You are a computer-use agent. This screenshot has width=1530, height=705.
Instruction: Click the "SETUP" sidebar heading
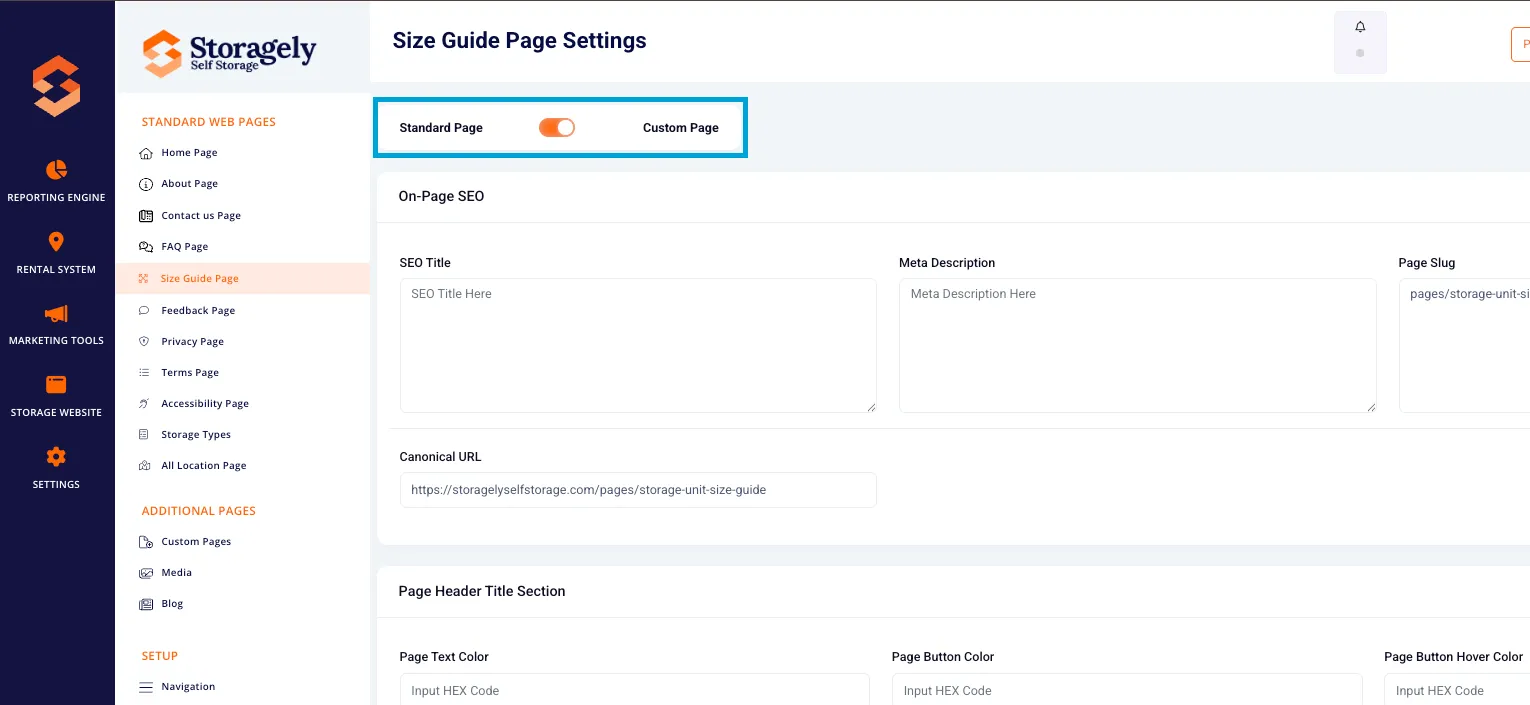pyautogui.click(x=159, y=656)
